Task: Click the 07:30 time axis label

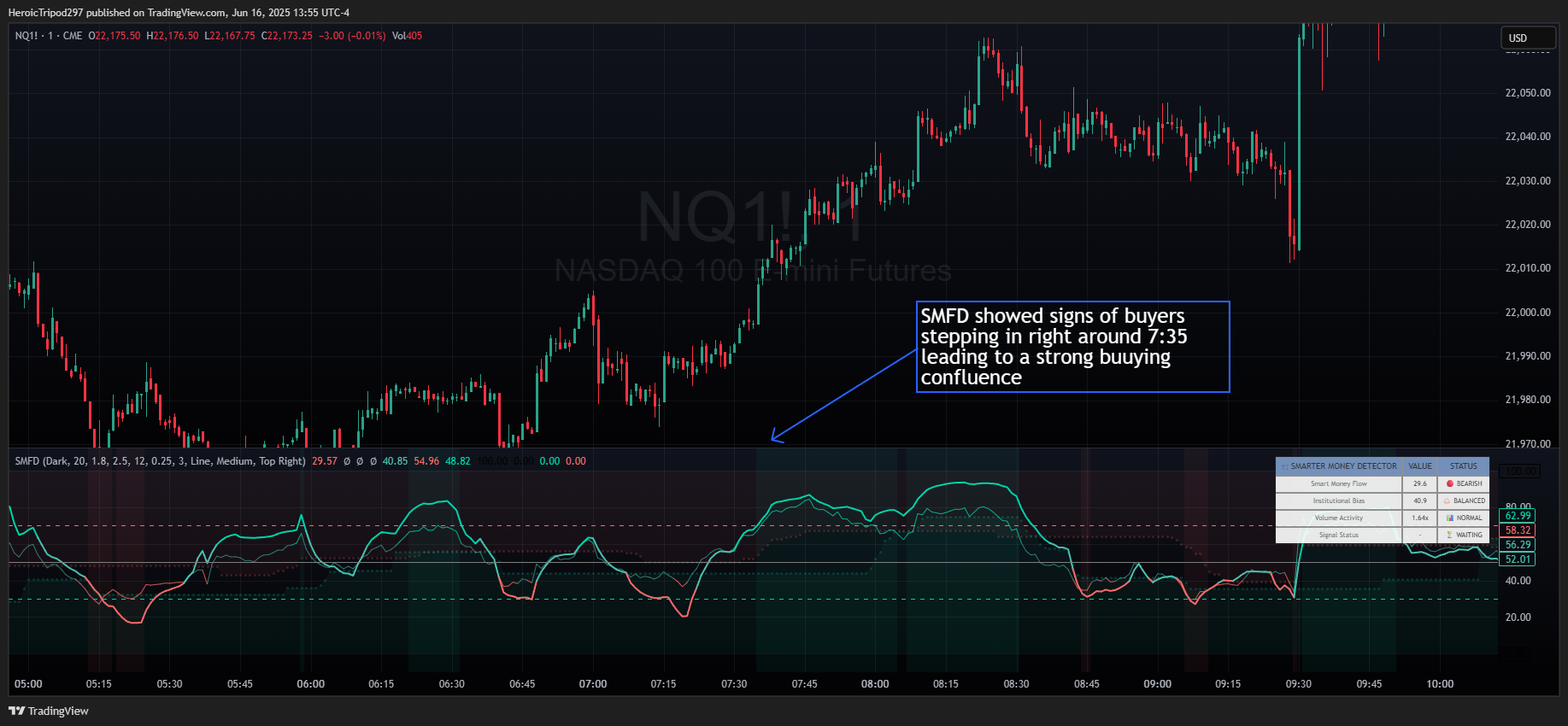Action: 734,684
